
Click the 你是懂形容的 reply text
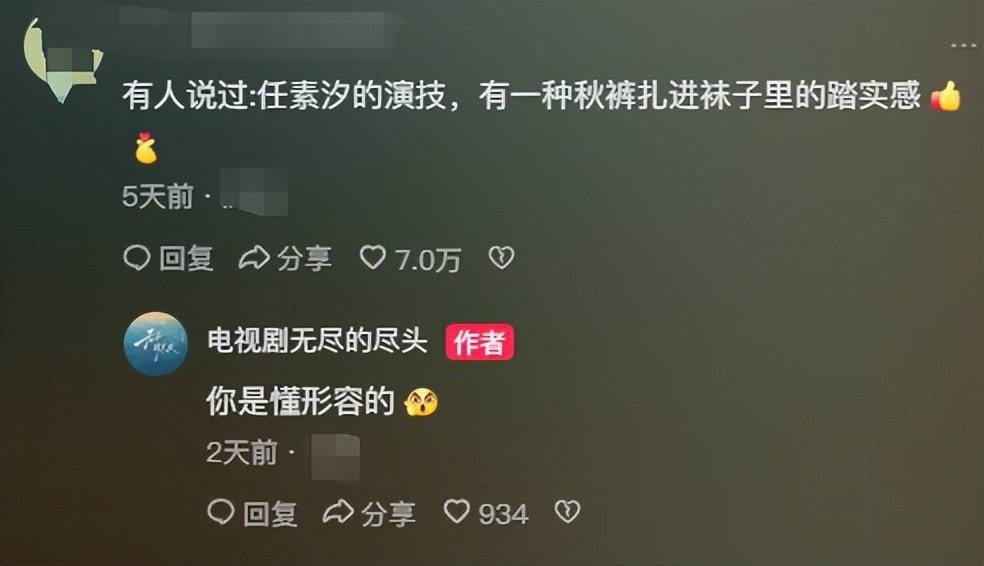pos(300,402)
